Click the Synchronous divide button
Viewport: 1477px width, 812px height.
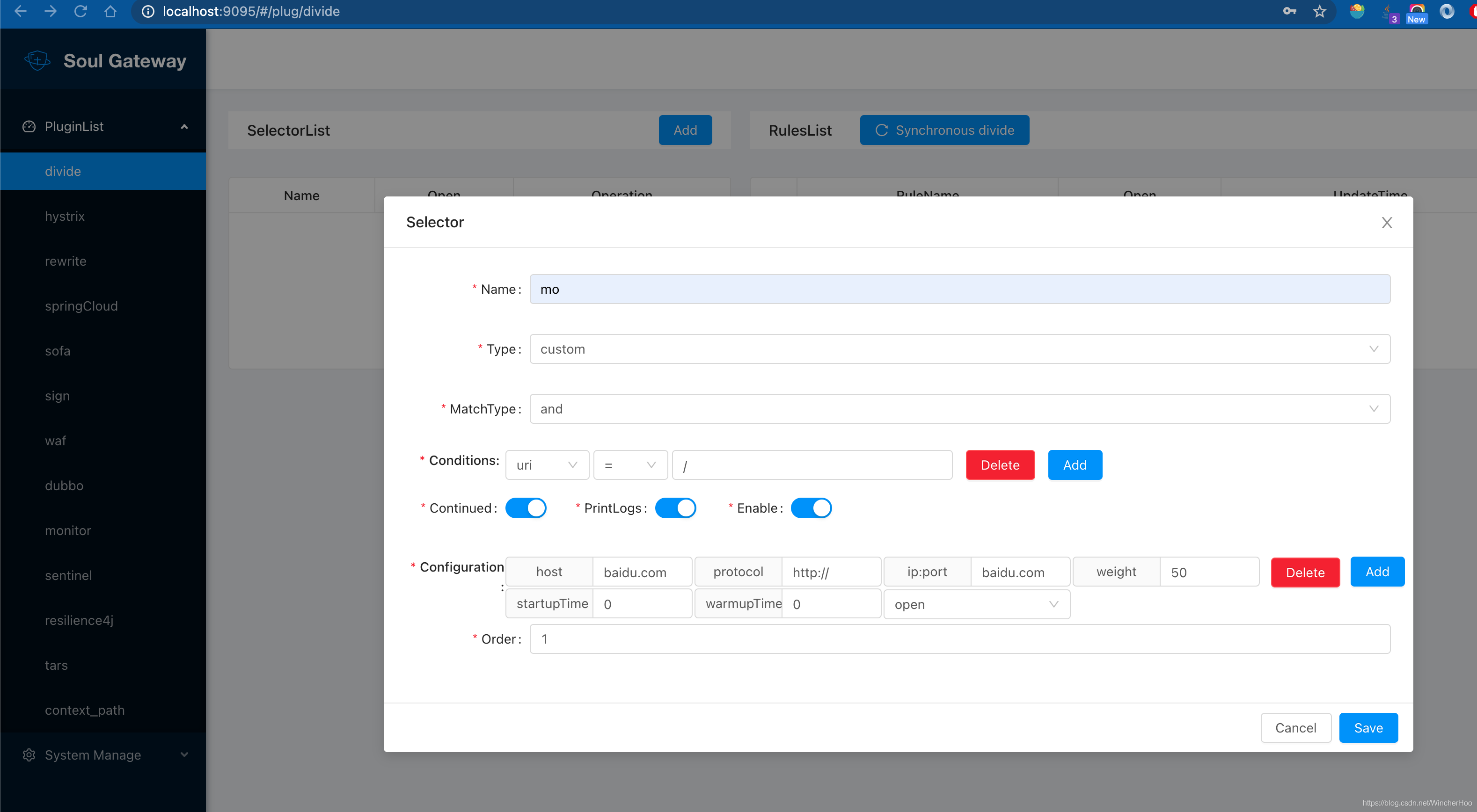click(944, 130)
